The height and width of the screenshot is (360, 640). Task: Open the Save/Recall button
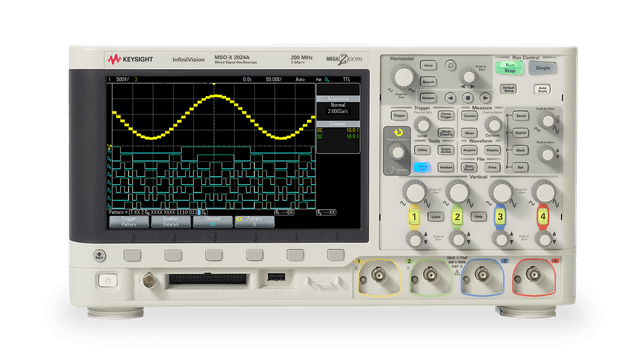(469, 167)
